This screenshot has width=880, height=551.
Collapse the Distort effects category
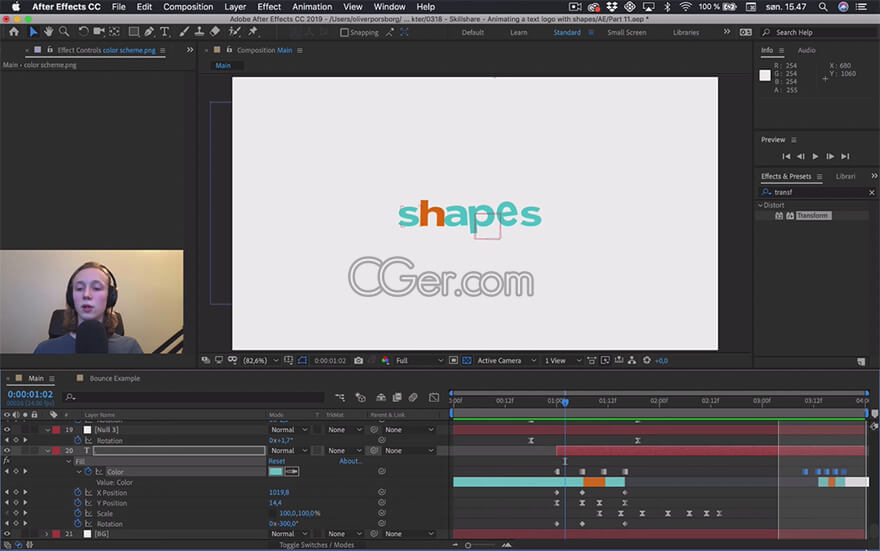[x=760, y=205]
